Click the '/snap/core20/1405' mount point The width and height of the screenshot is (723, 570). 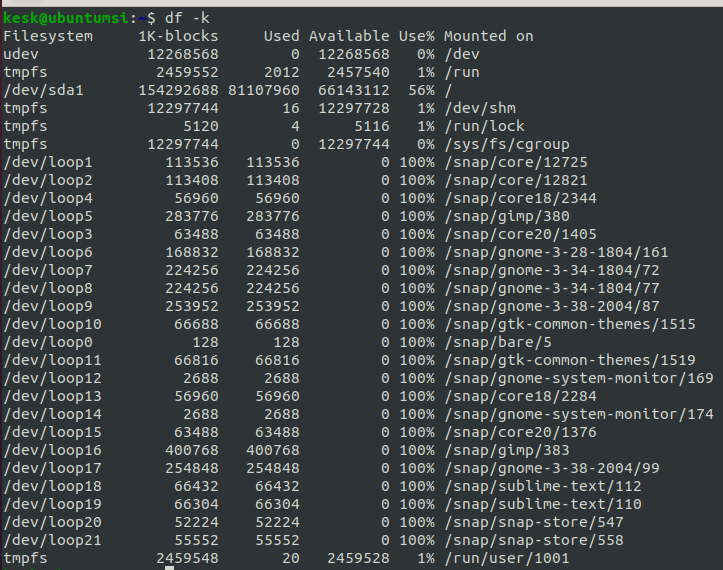click(521, 234)
